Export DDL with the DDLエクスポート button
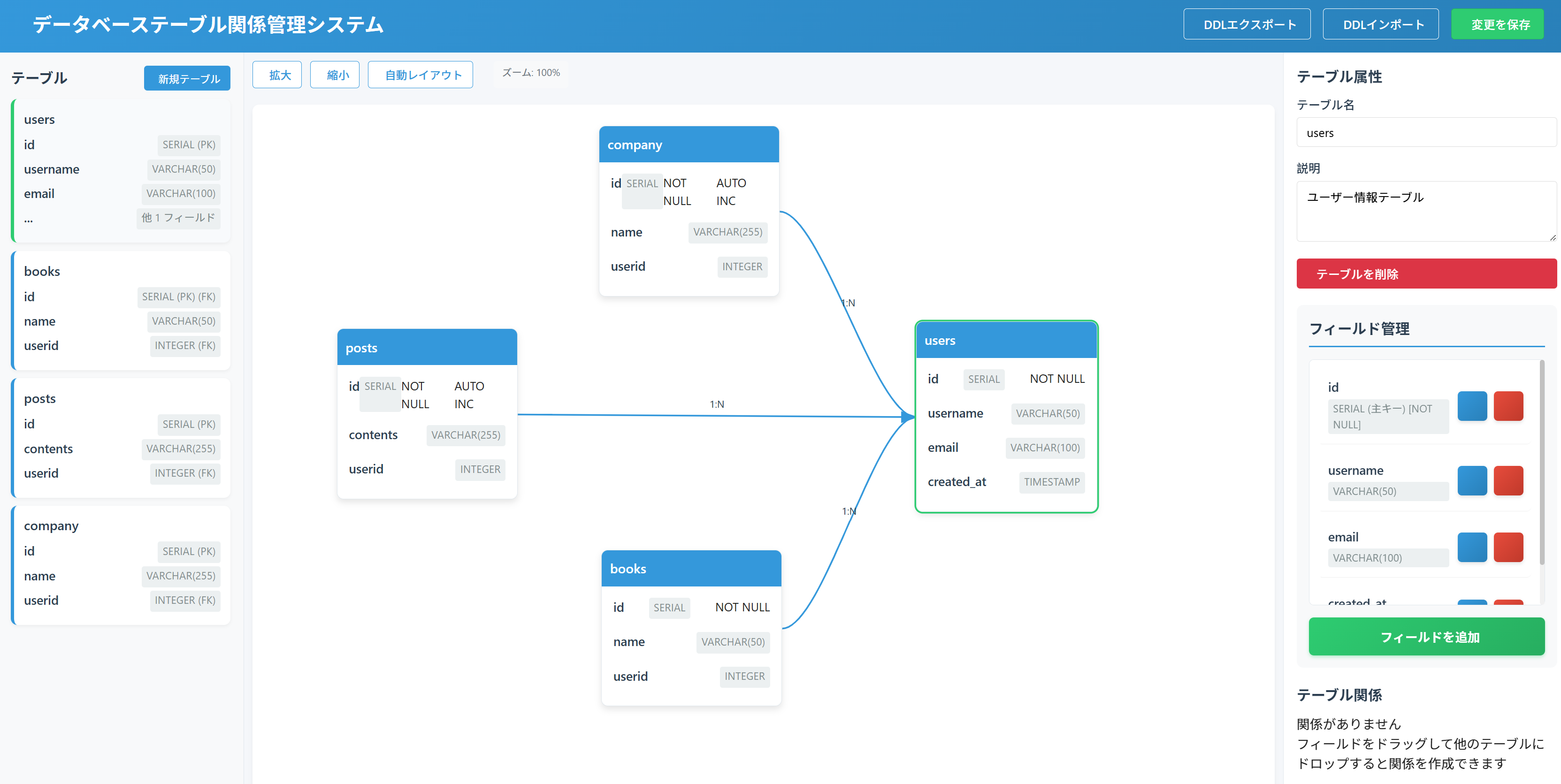Screen dimensions: 1561x784 click(x=1247, y=24)
